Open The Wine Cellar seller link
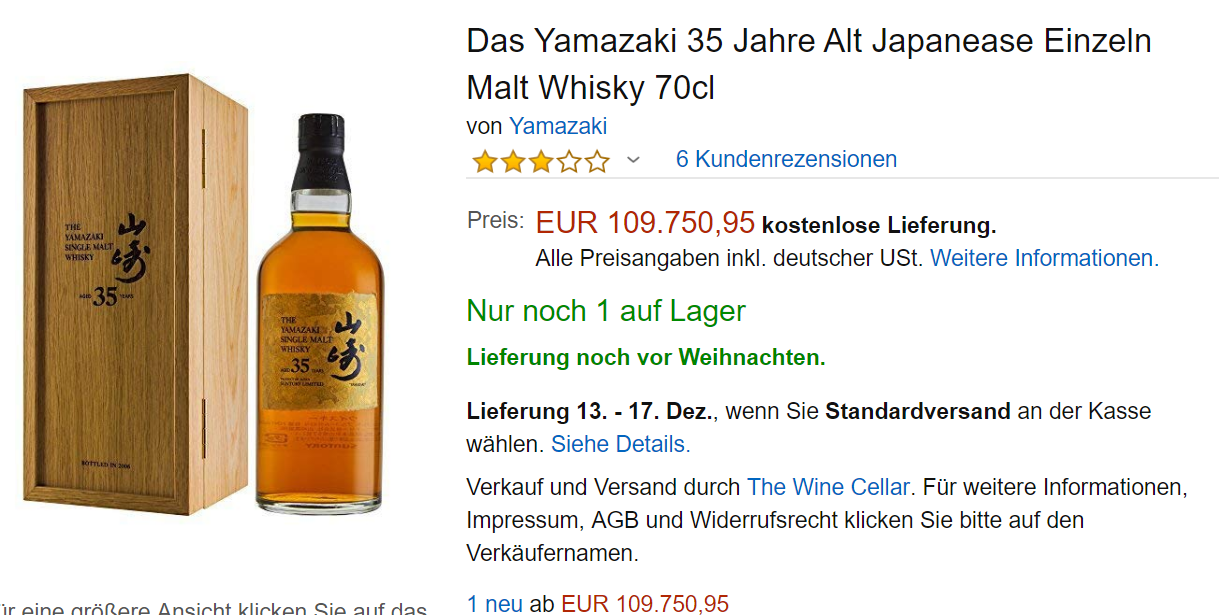 point(828,487)
